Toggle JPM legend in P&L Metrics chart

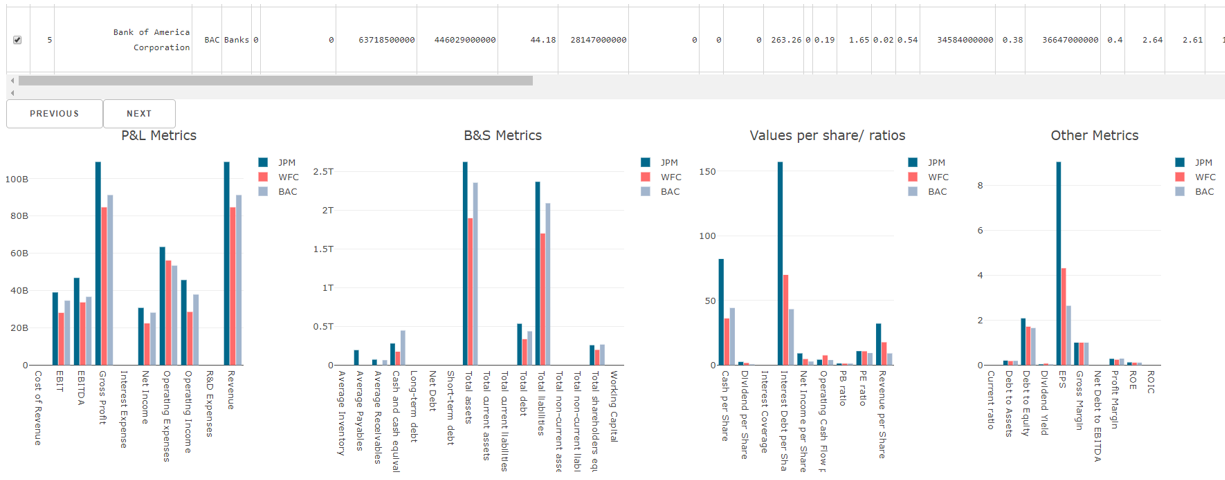279,162
